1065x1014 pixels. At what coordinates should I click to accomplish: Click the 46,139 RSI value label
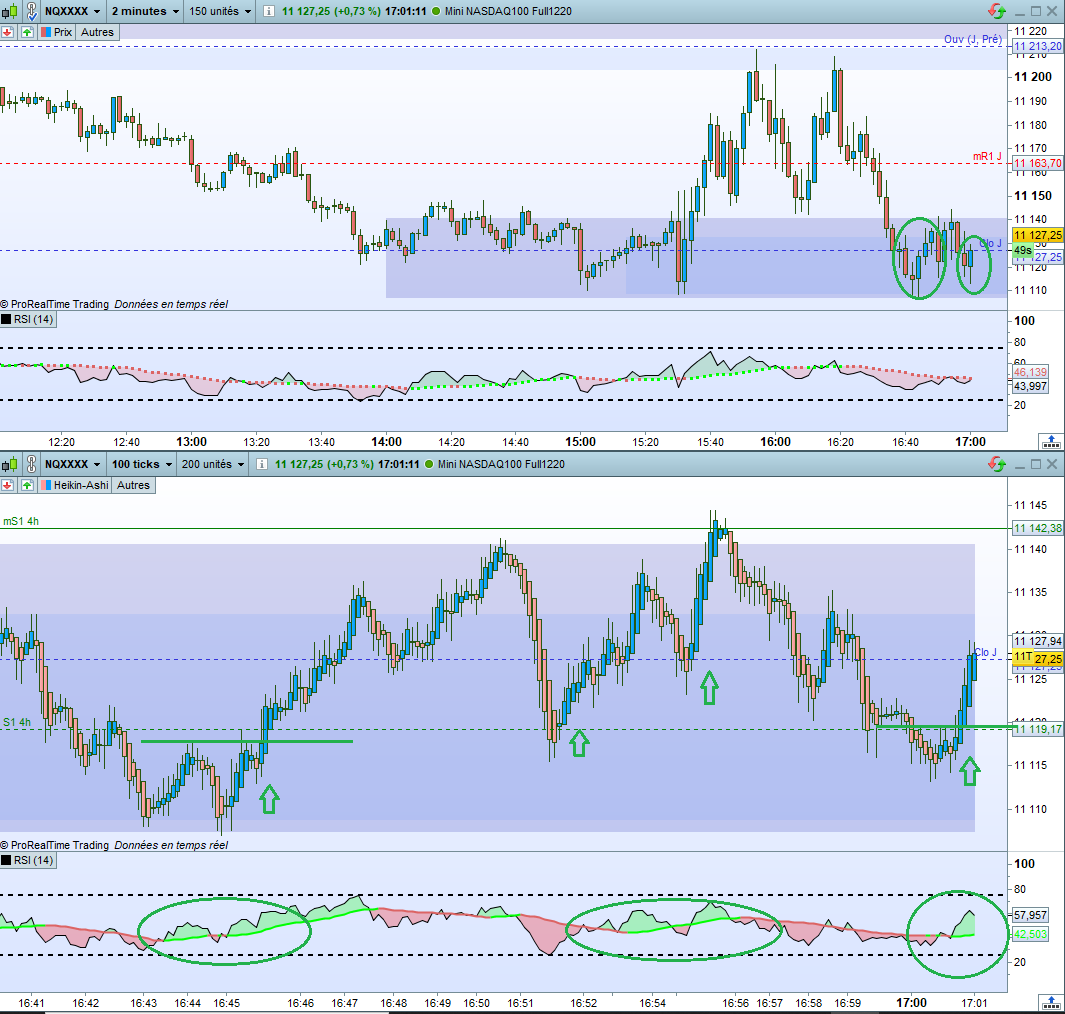click(1030, 372)
